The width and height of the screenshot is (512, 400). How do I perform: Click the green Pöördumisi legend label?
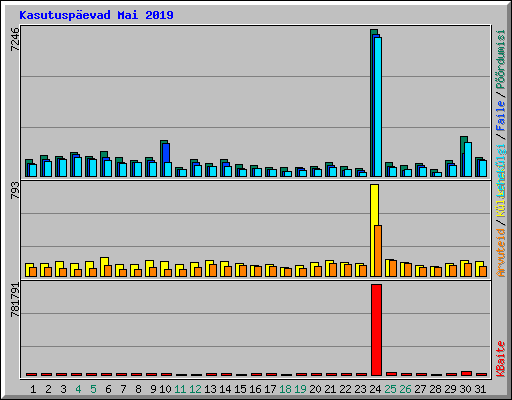tap(501, 59)
